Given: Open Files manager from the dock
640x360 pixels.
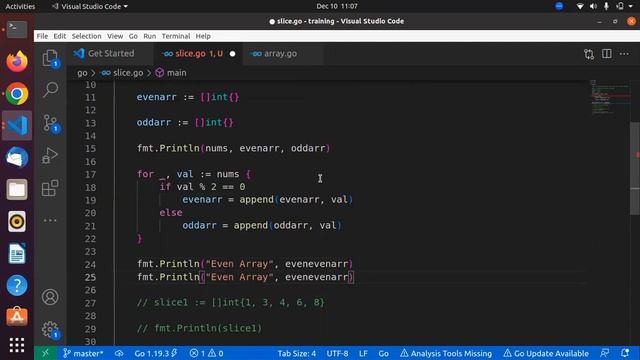Looking at the screenshot, I should click(x=17, y=189).
